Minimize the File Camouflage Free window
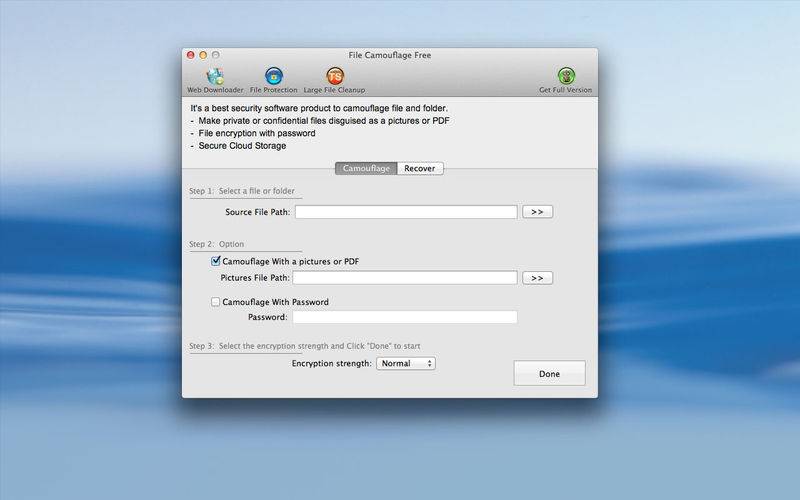The image size is (800, 500). click(203, 55)
